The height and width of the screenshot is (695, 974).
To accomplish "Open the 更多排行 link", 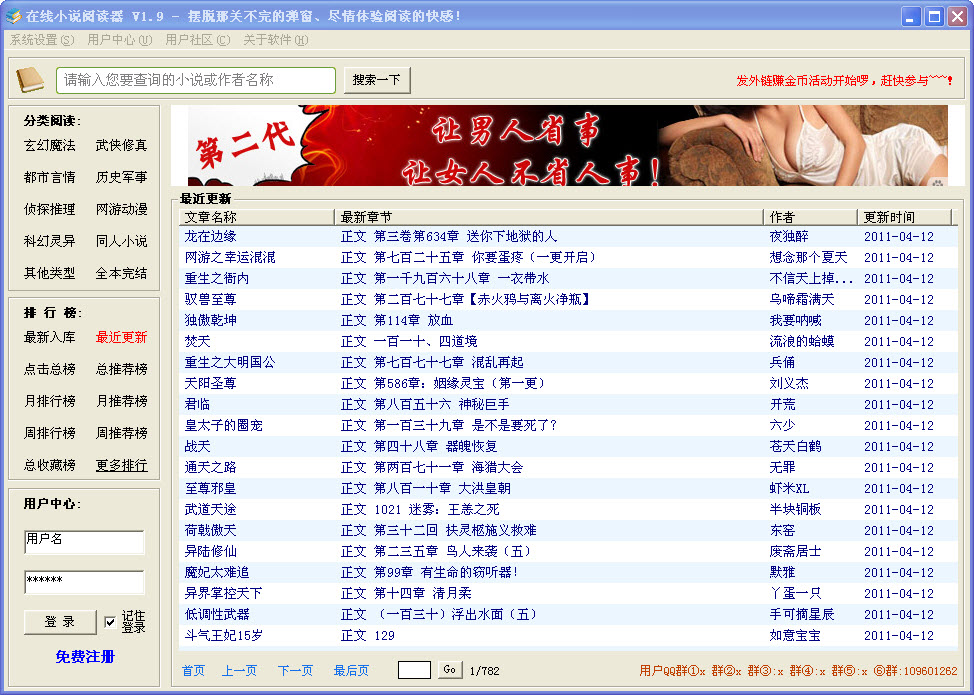I will click(121, 465).
